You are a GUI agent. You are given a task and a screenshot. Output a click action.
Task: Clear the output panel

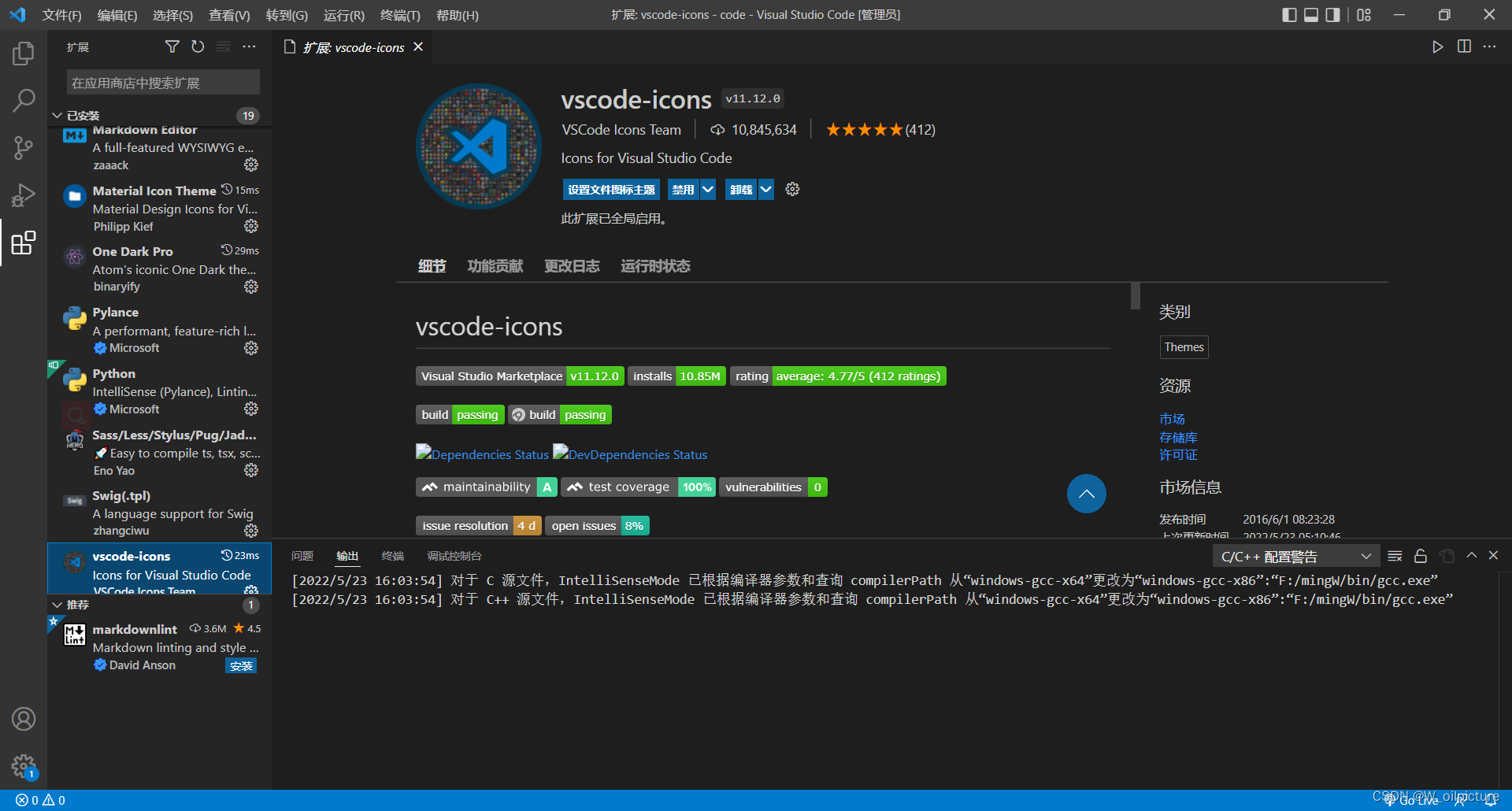click(1395, 556)
